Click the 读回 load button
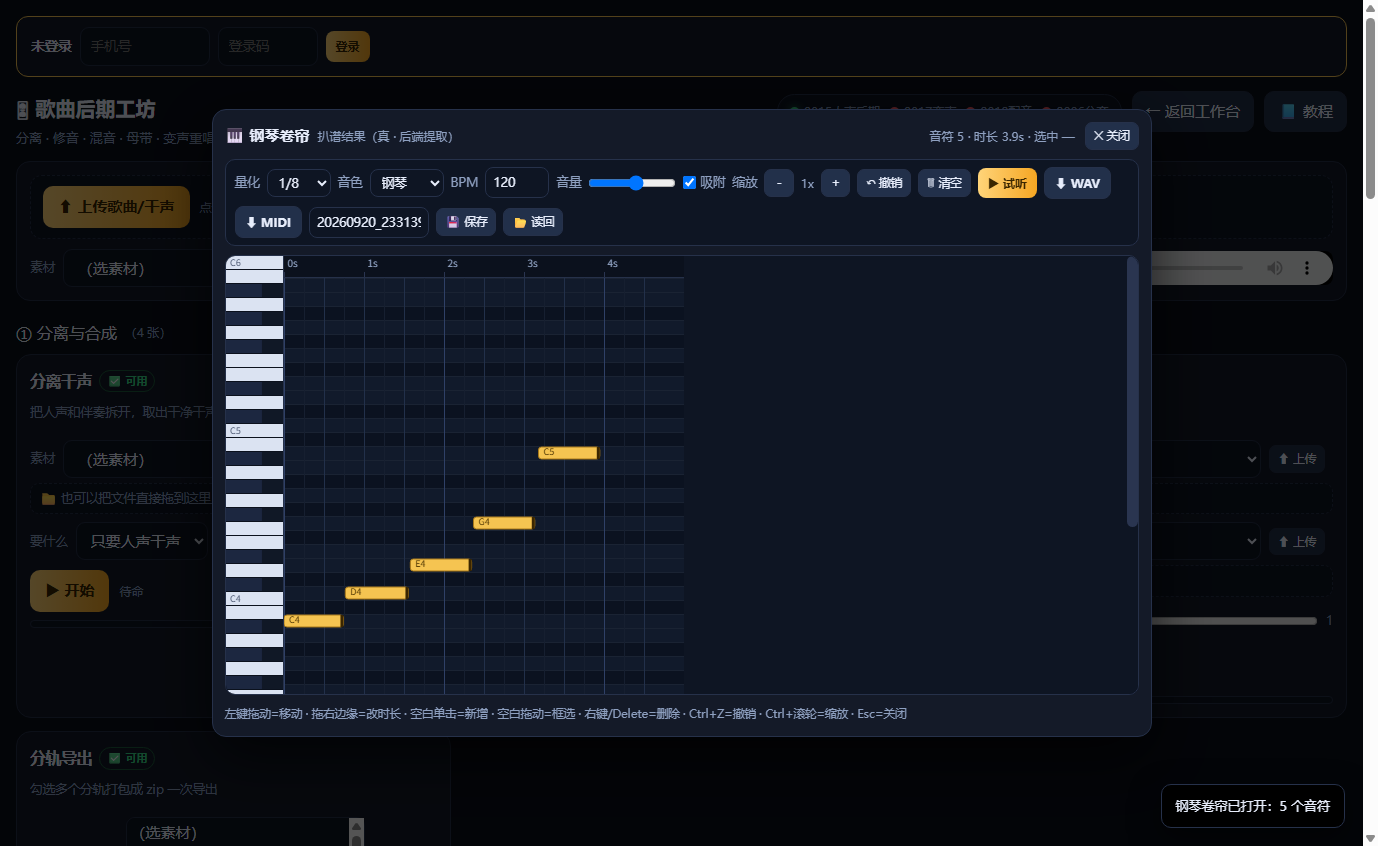1378x846 pixels. [533, 222]
